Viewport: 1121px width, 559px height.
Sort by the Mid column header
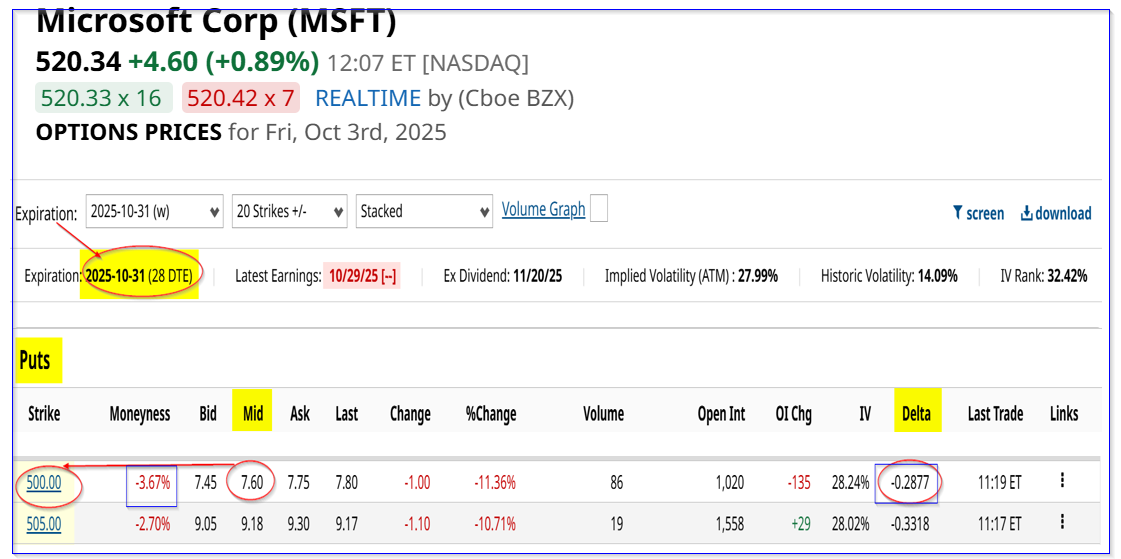coord(253,413)
